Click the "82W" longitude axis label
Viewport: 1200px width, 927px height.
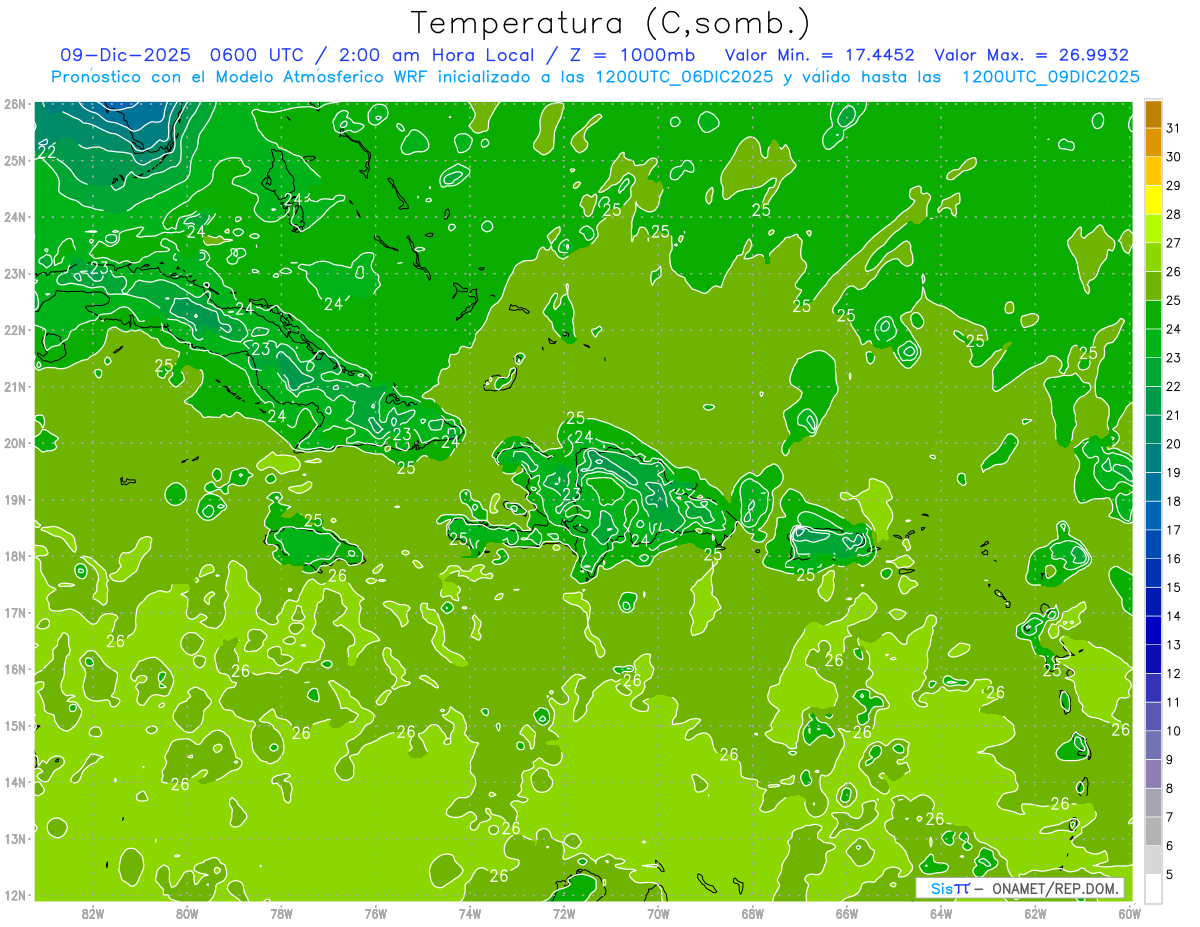(x=92, y=912)
